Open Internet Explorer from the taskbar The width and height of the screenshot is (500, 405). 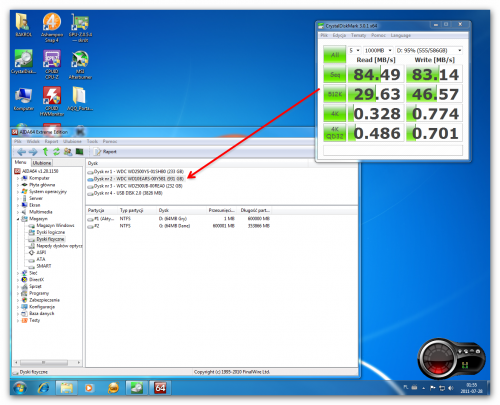pos(43,388)
